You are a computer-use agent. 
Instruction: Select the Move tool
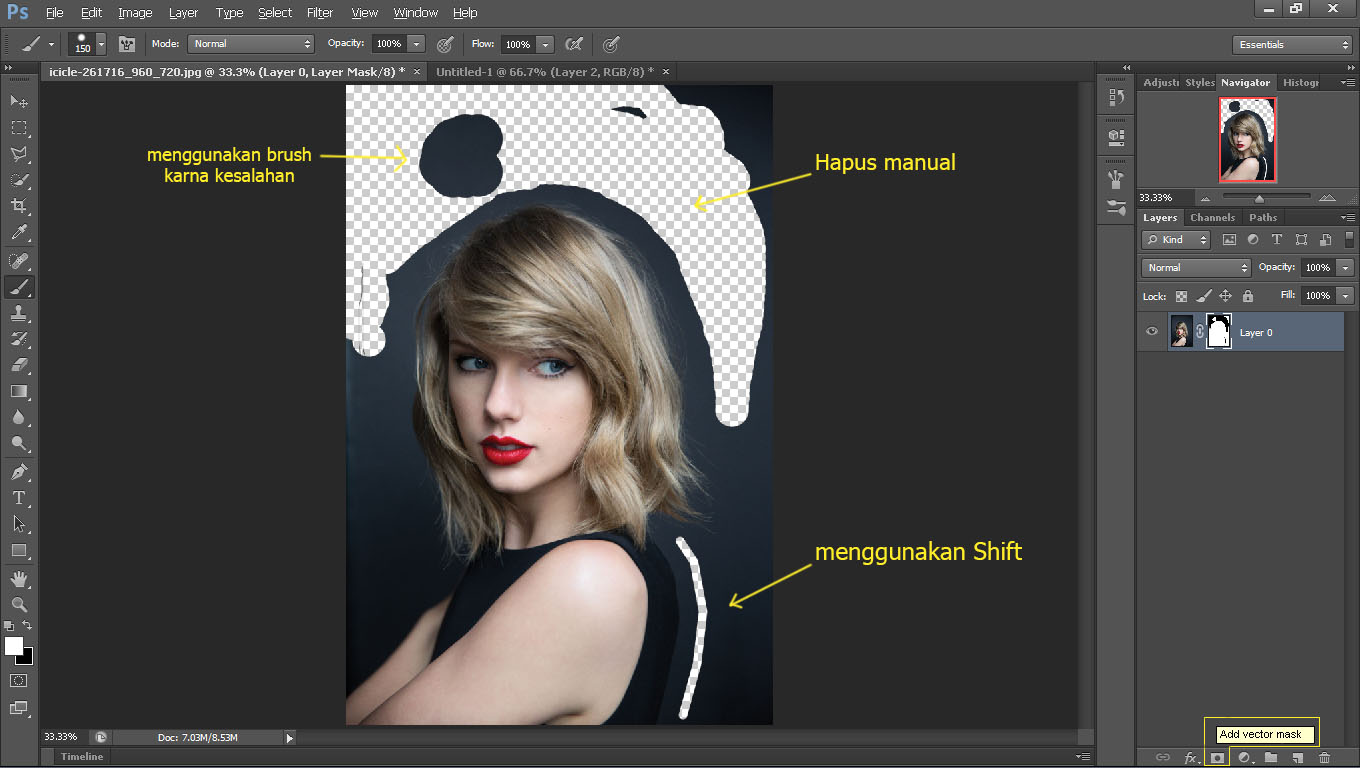[x=19, y=102]
